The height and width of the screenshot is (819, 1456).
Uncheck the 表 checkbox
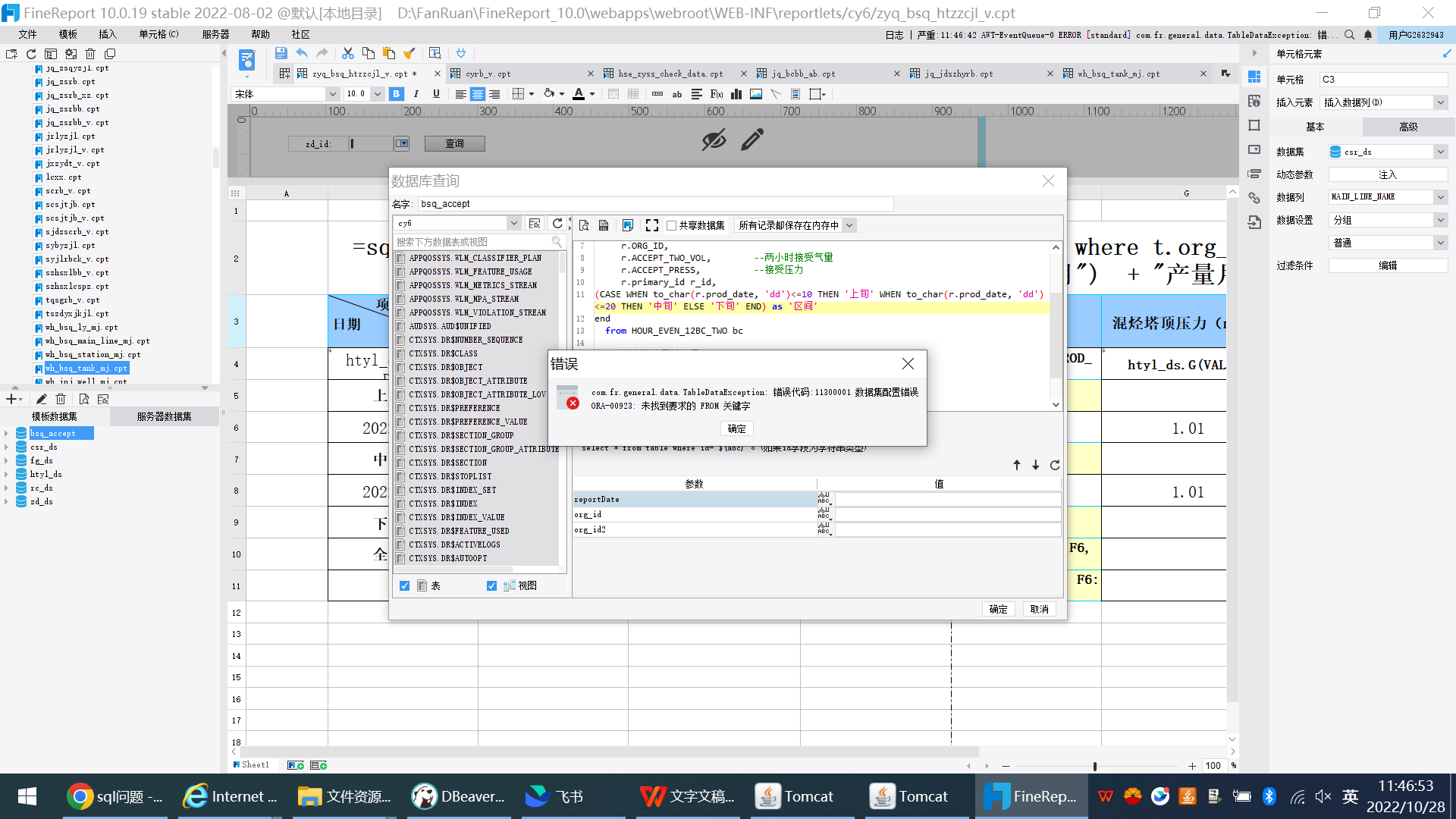click(405, 585)
